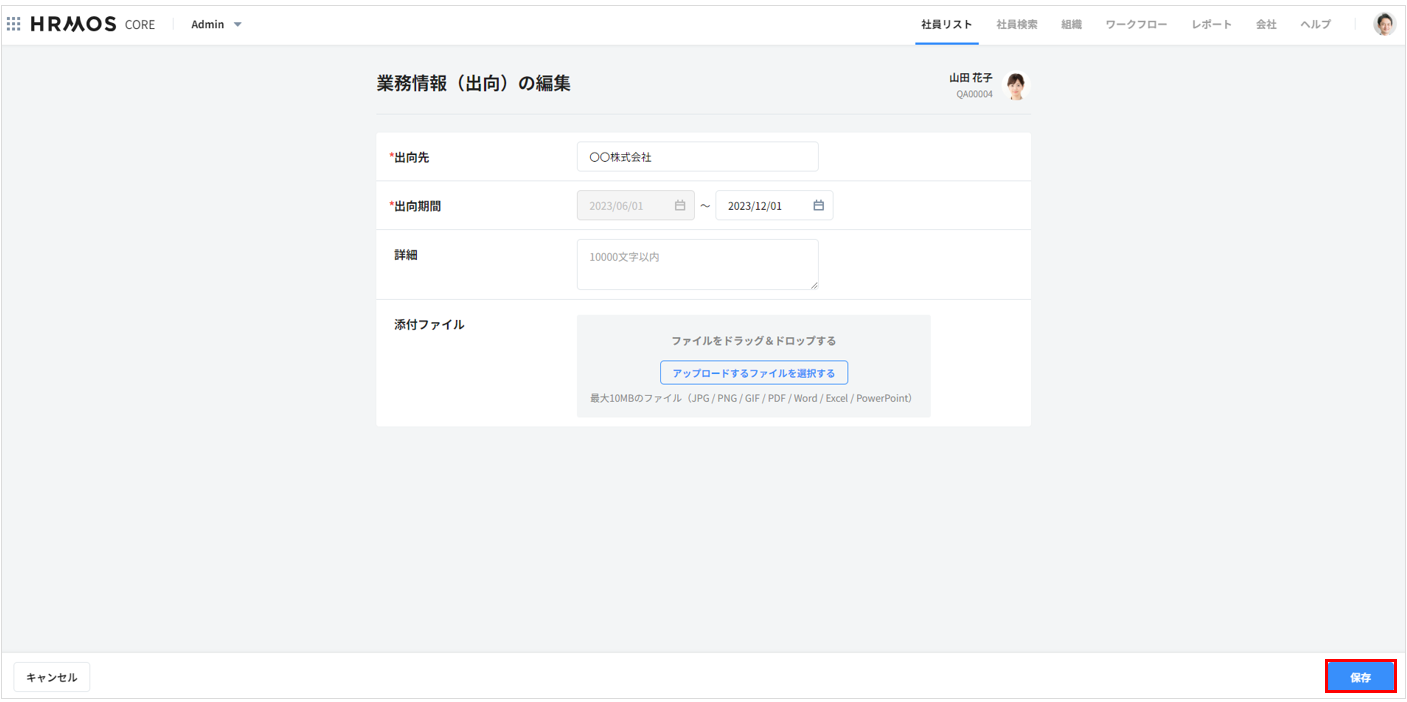Open the ワークフロー menu
The image size is (1407, 702).
1136,24
